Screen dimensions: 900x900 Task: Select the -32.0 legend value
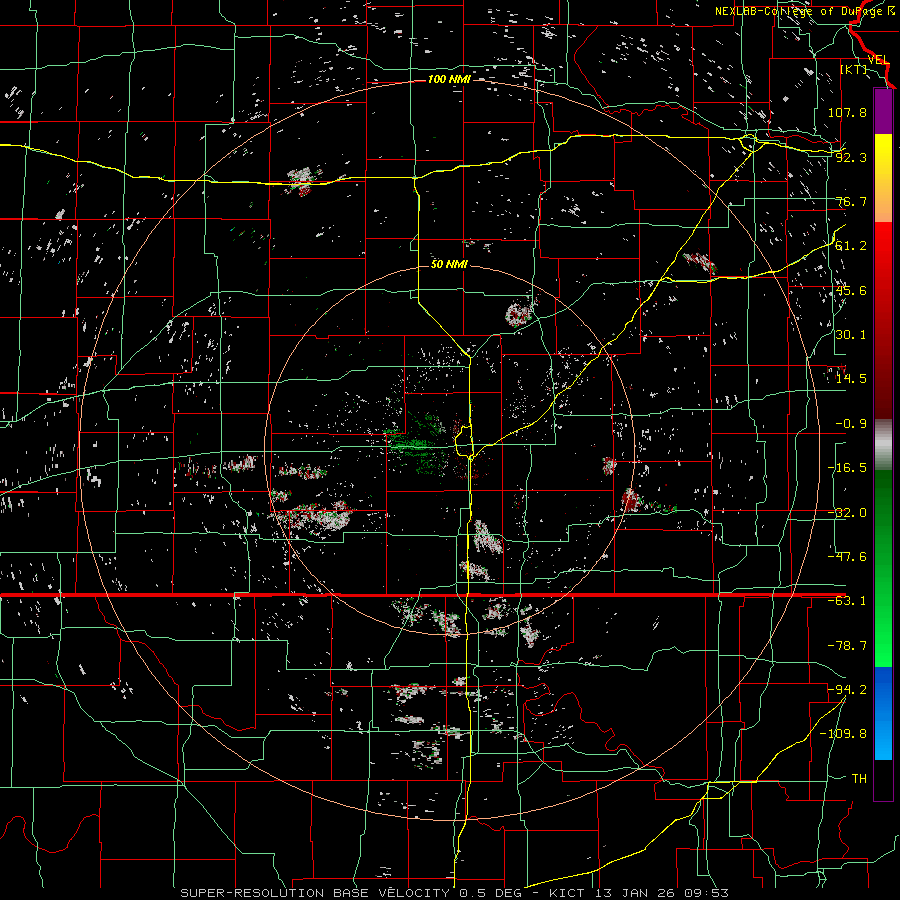tap(847, 513)
